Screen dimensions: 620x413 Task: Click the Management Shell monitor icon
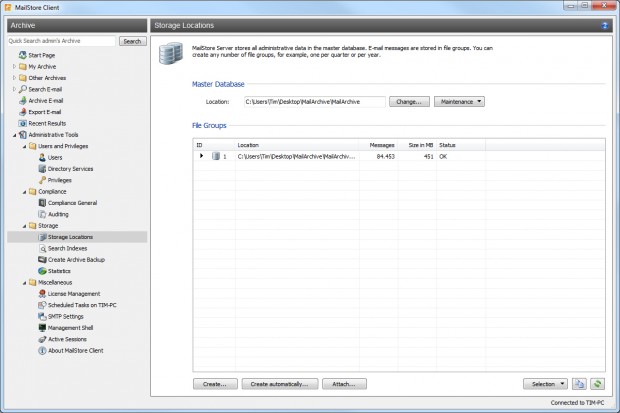[x=42, y=328]
